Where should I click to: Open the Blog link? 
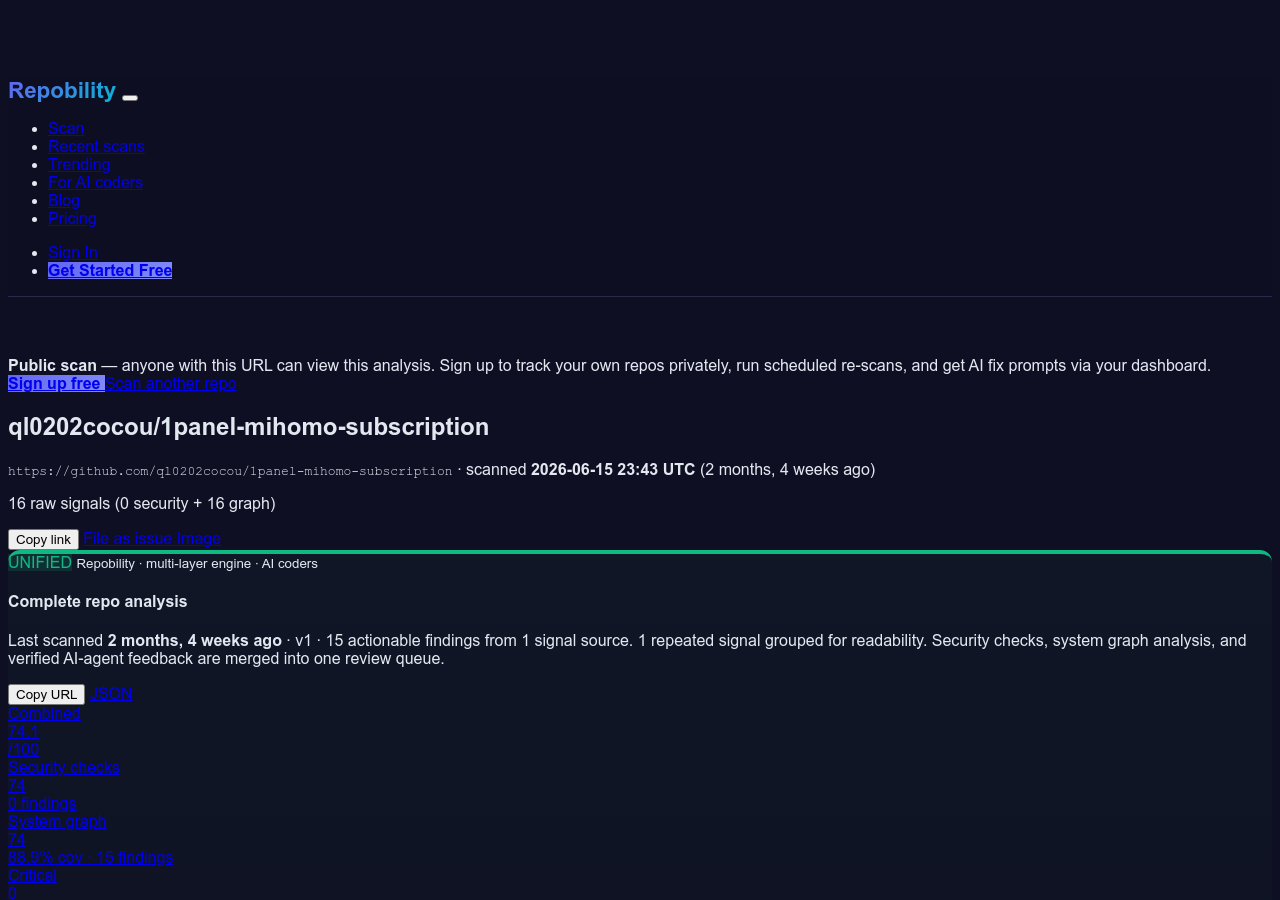pos(64,200)
